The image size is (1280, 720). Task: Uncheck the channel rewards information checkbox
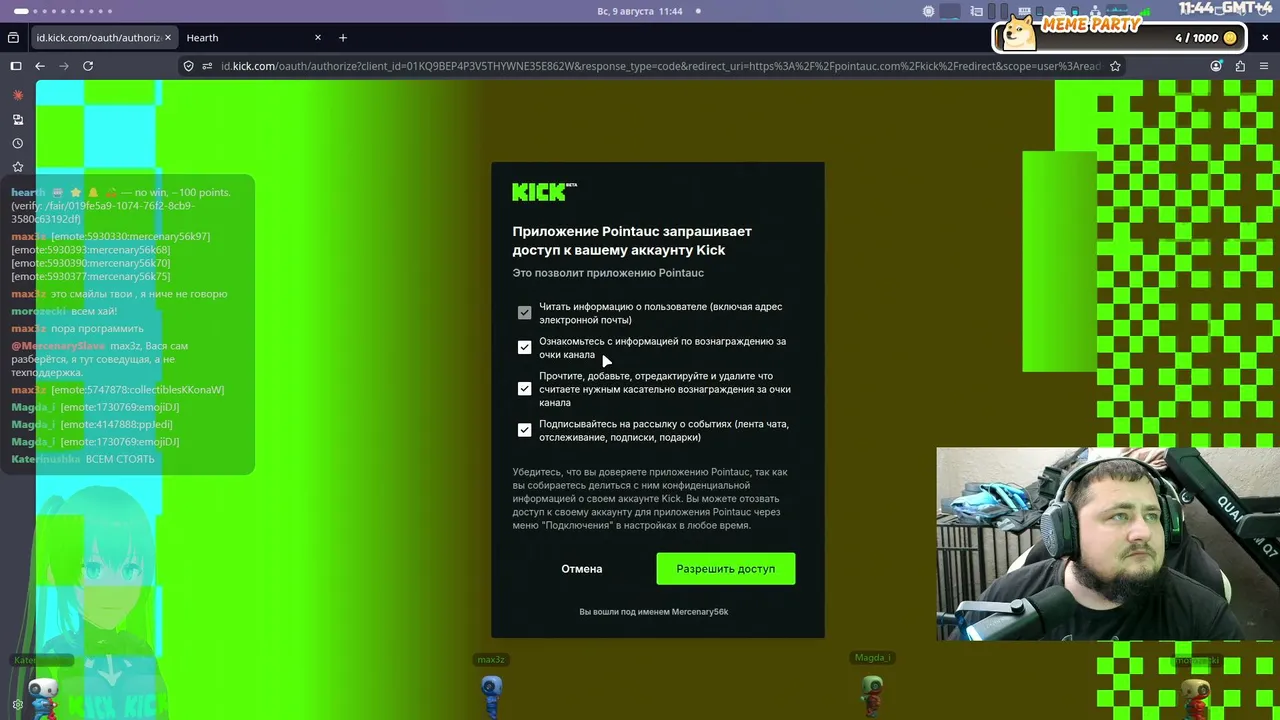pyautogui.click(x=524, y=347)
